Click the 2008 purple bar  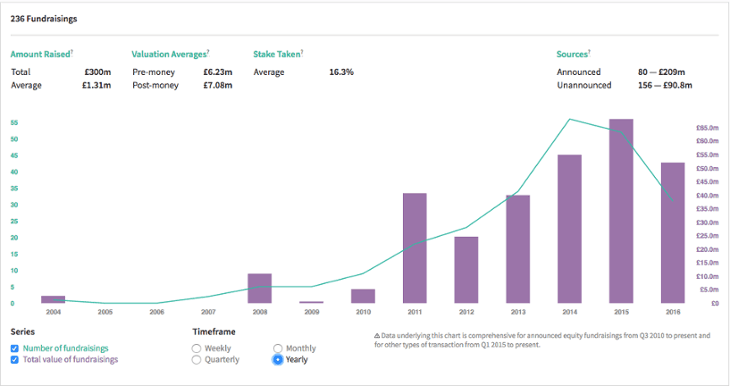pos(260,288)
